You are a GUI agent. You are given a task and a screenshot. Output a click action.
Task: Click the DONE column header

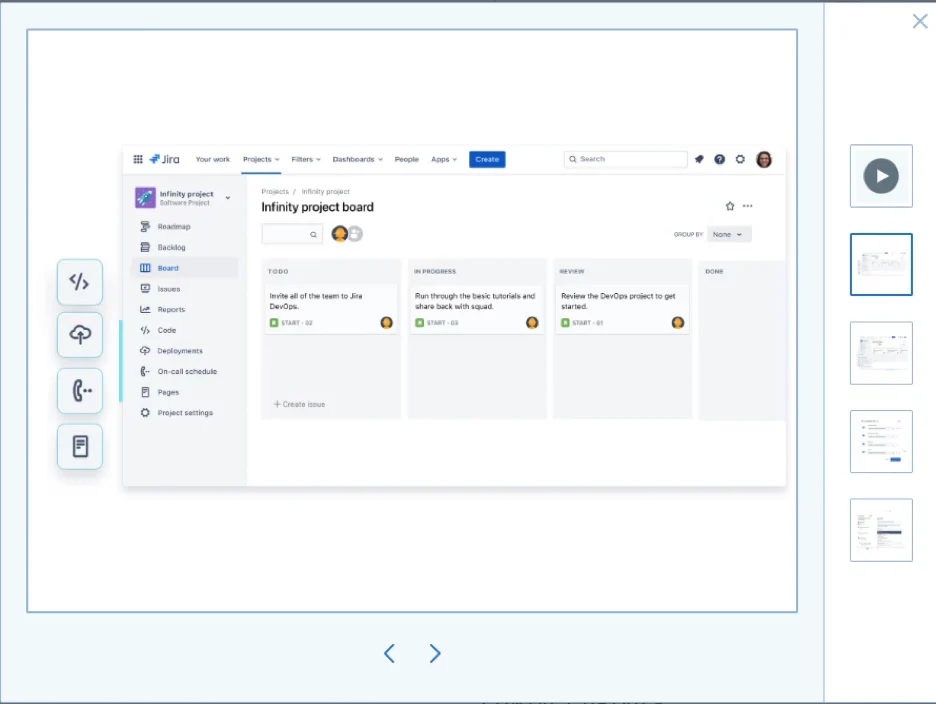point(714,272)
